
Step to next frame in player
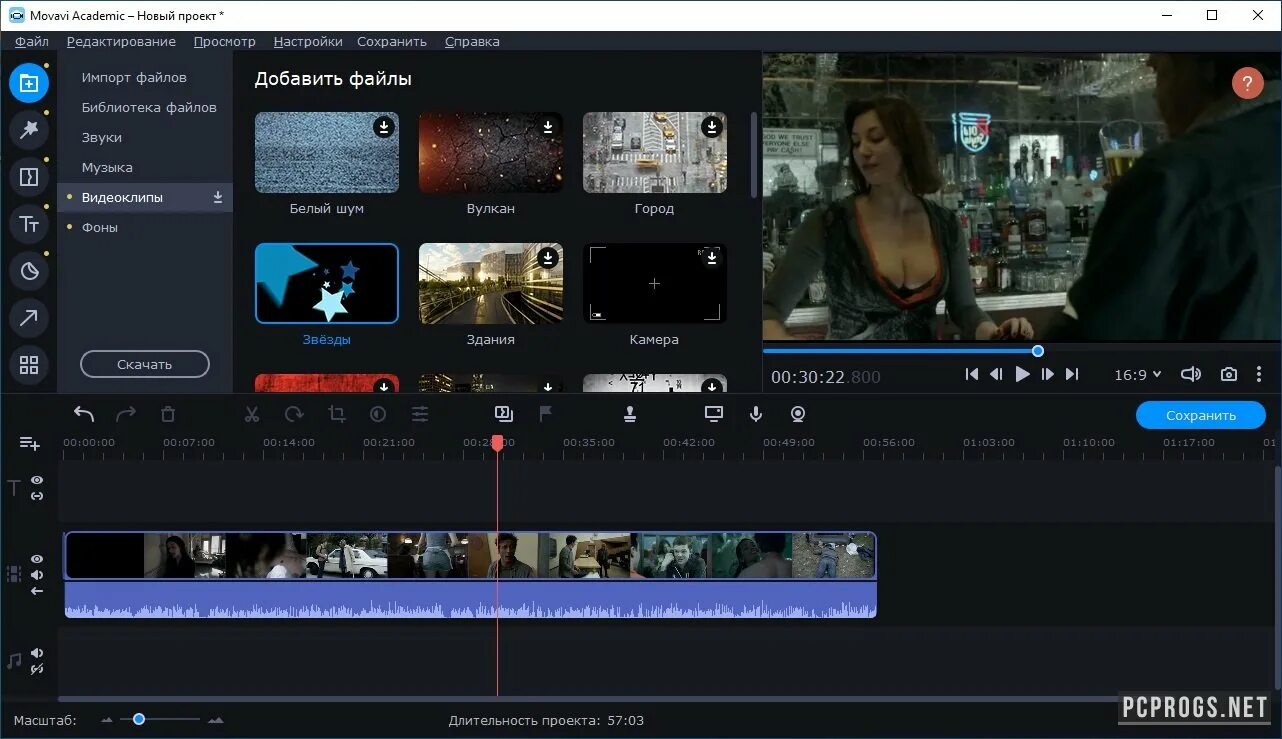point(1047,374)
